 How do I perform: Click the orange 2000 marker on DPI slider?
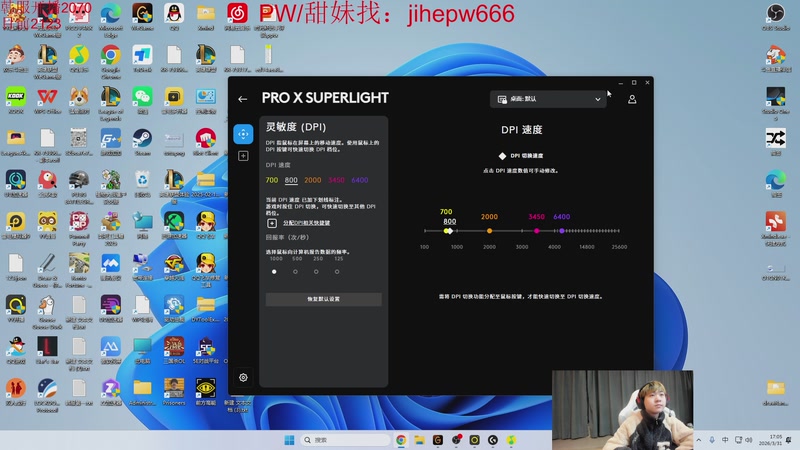coord(489,231)
